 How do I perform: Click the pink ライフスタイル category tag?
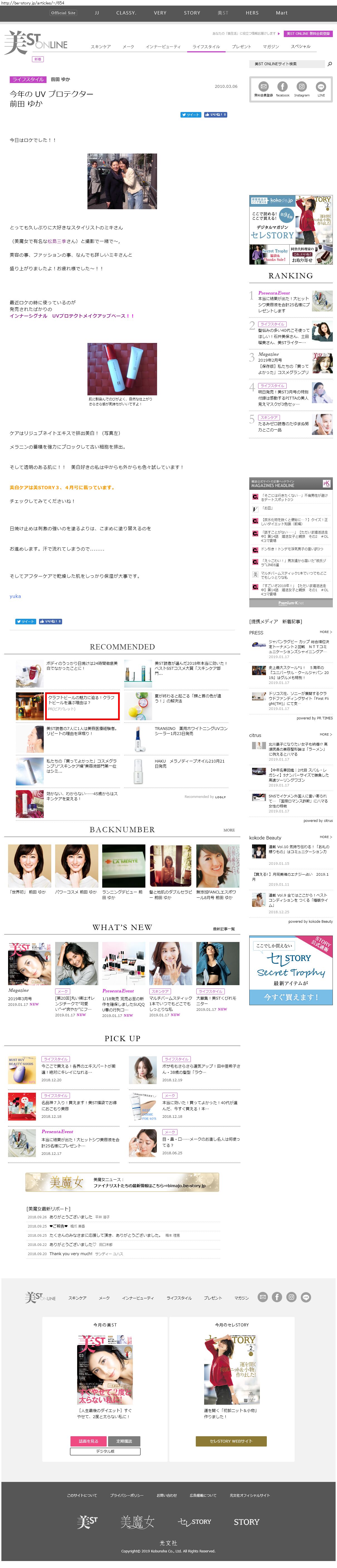(x=28, y=80)
